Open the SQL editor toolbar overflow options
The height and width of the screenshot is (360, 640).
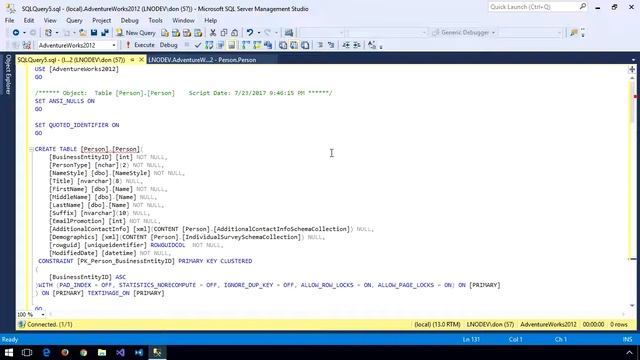[381, 47]
